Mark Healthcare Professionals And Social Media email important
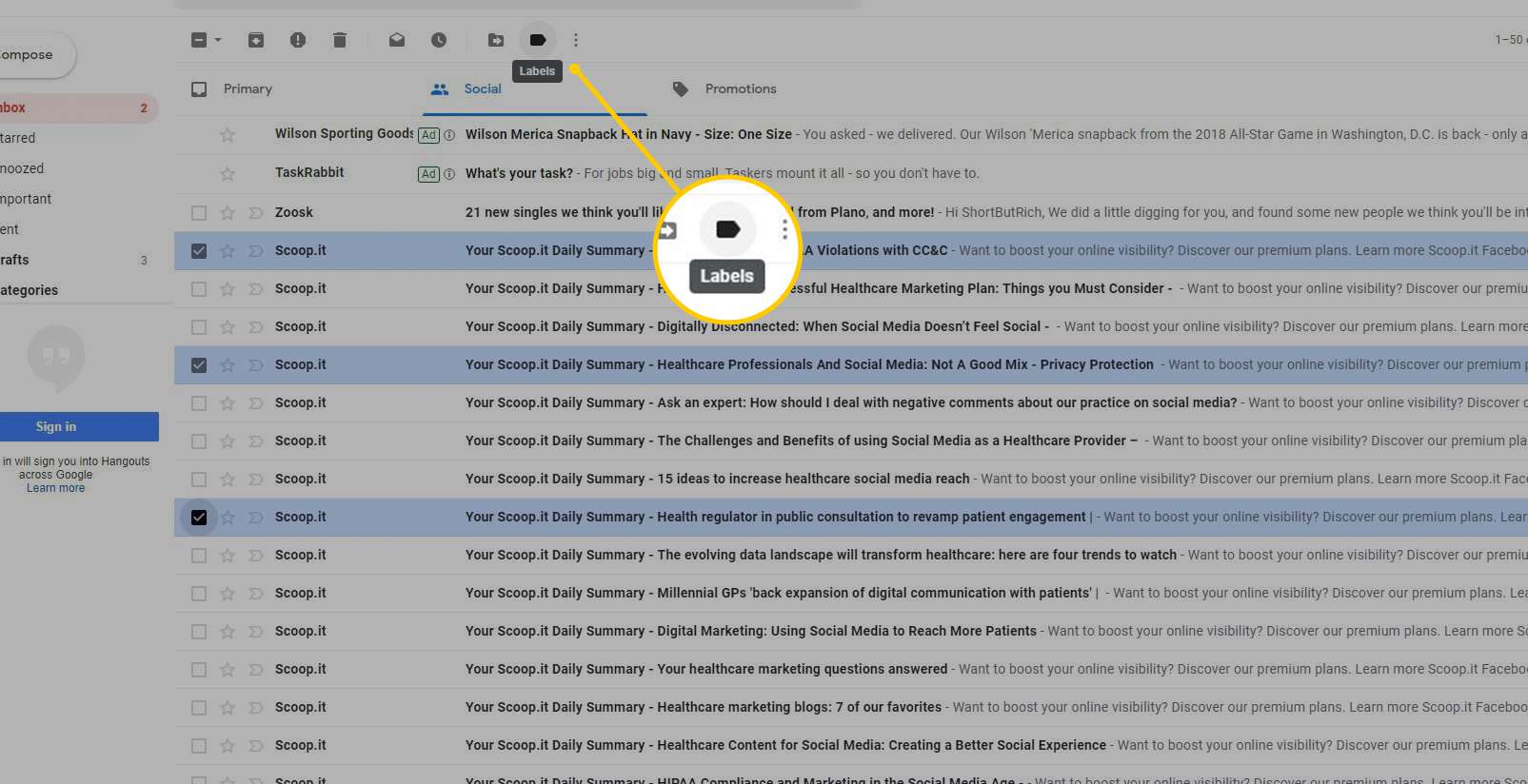1528x784 pixels. click(x=255, y=365)
